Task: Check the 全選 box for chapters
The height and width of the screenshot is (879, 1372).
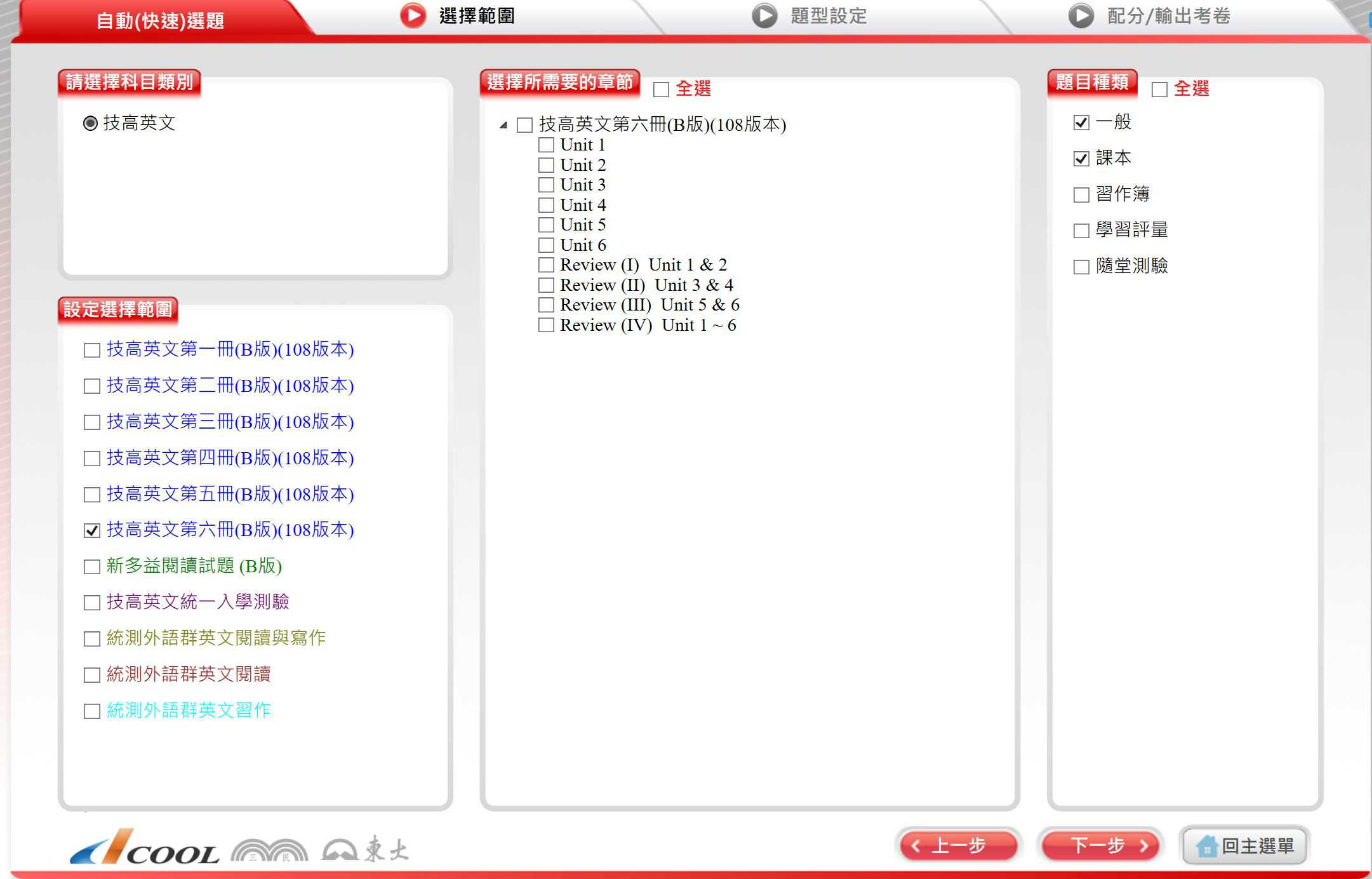Action: pyautogui.click(x=661, y=90)
